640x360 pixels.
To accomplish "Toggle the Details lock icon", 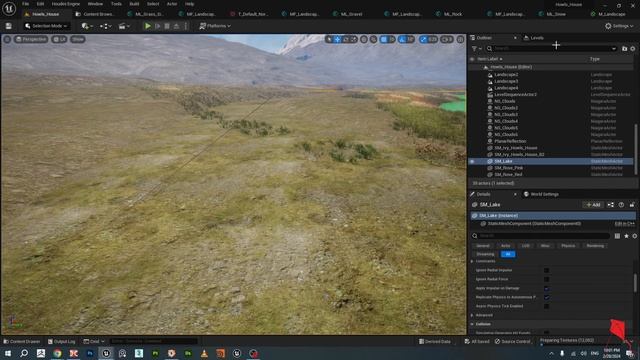I will 632,205.
